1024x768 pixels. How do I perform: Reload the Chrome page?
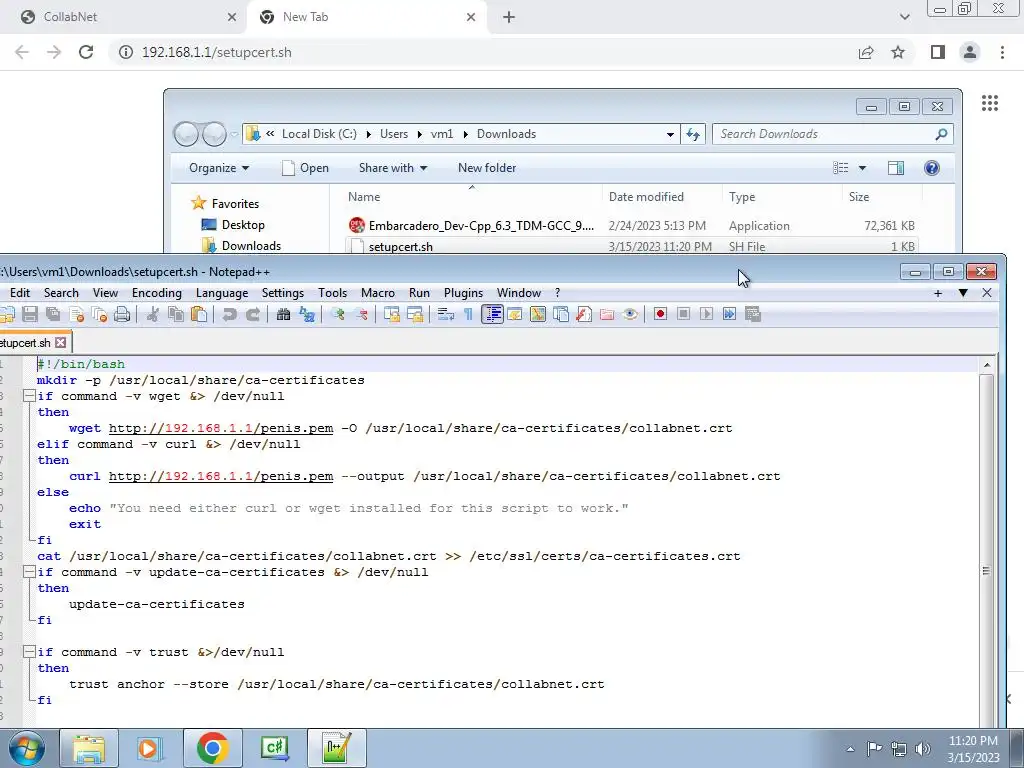86,52
